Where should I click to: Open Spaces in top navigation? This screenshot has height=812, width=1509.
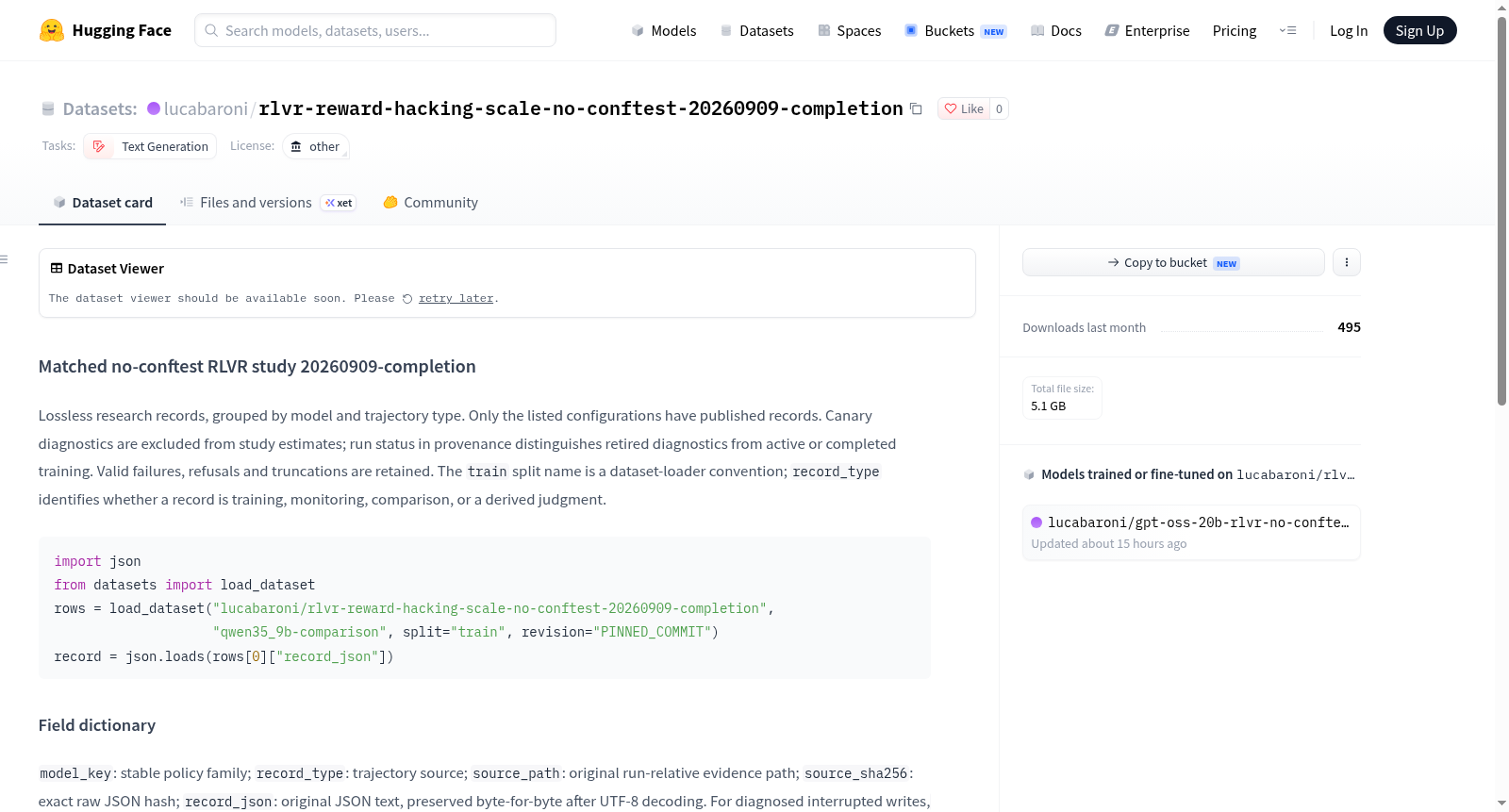click(x=849, y=30)
